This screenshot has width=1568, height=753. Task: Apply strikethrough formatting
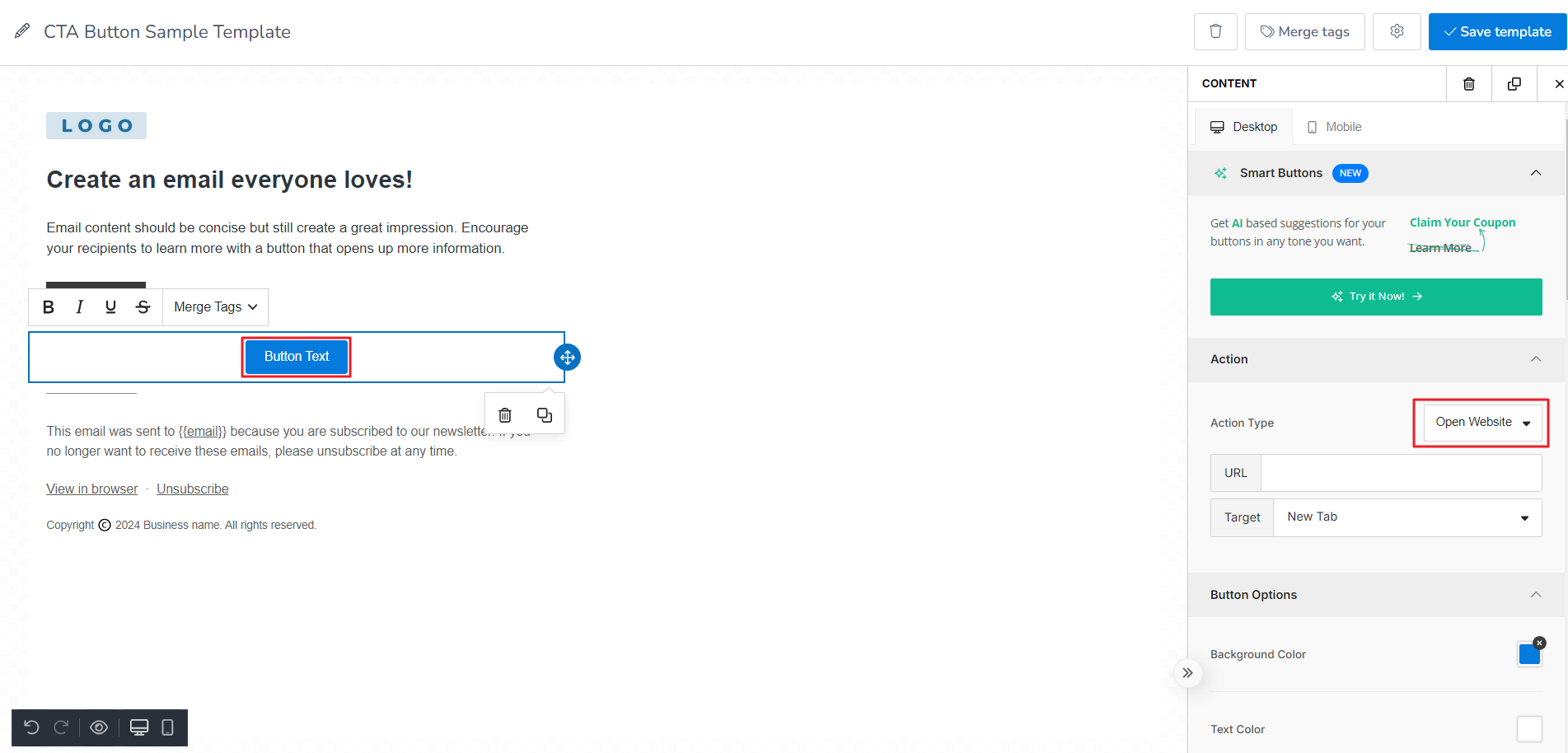coord(143,306)
